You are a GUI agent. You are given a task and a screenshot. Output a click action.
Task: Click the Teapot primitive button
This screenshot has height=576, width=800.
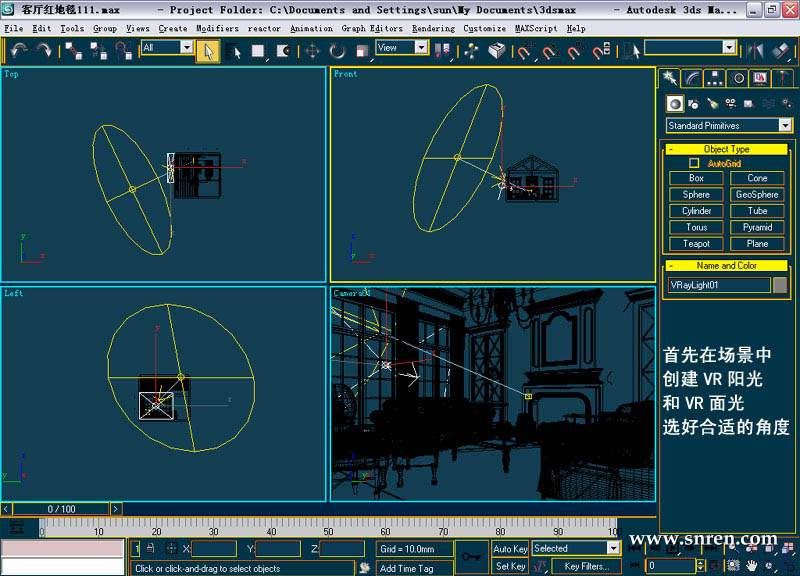(x=696, y=244)
